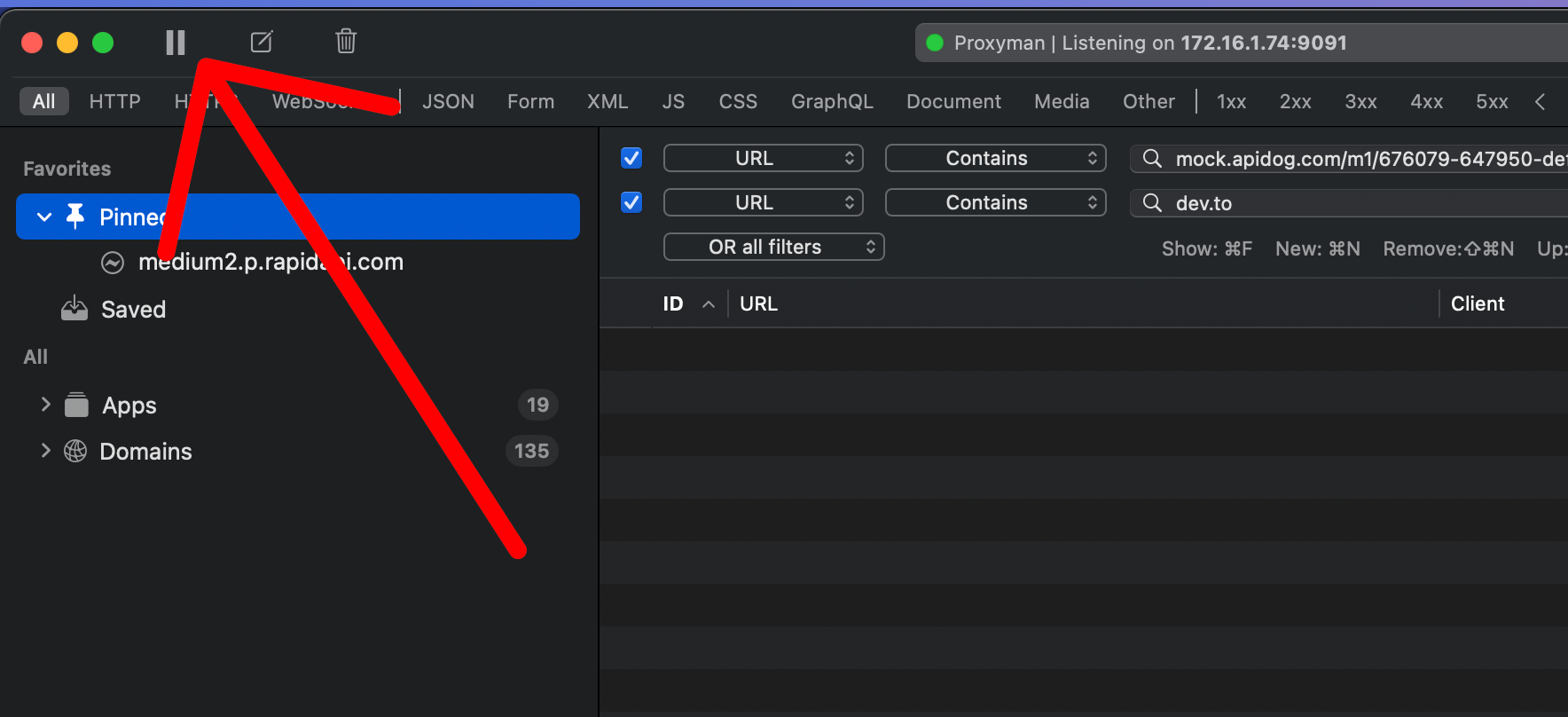Sort by the Client column header
Screen dimensions: 1568x717
(1478, 303)
